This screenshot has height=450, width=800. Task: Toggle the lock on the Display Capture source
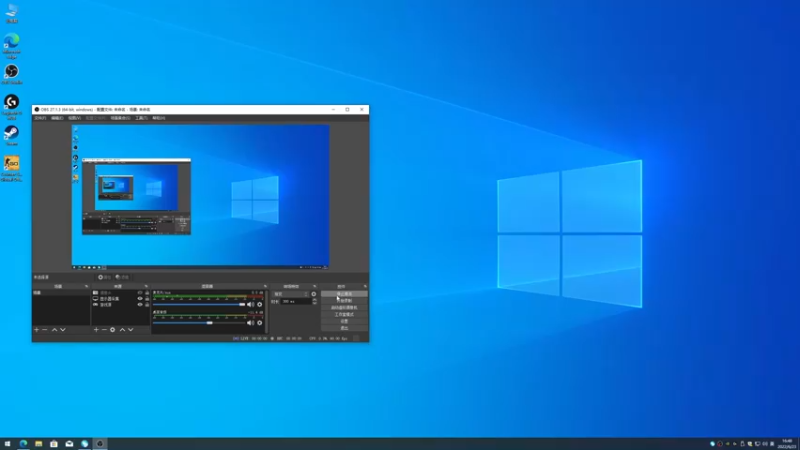click(x=147, y=299)
